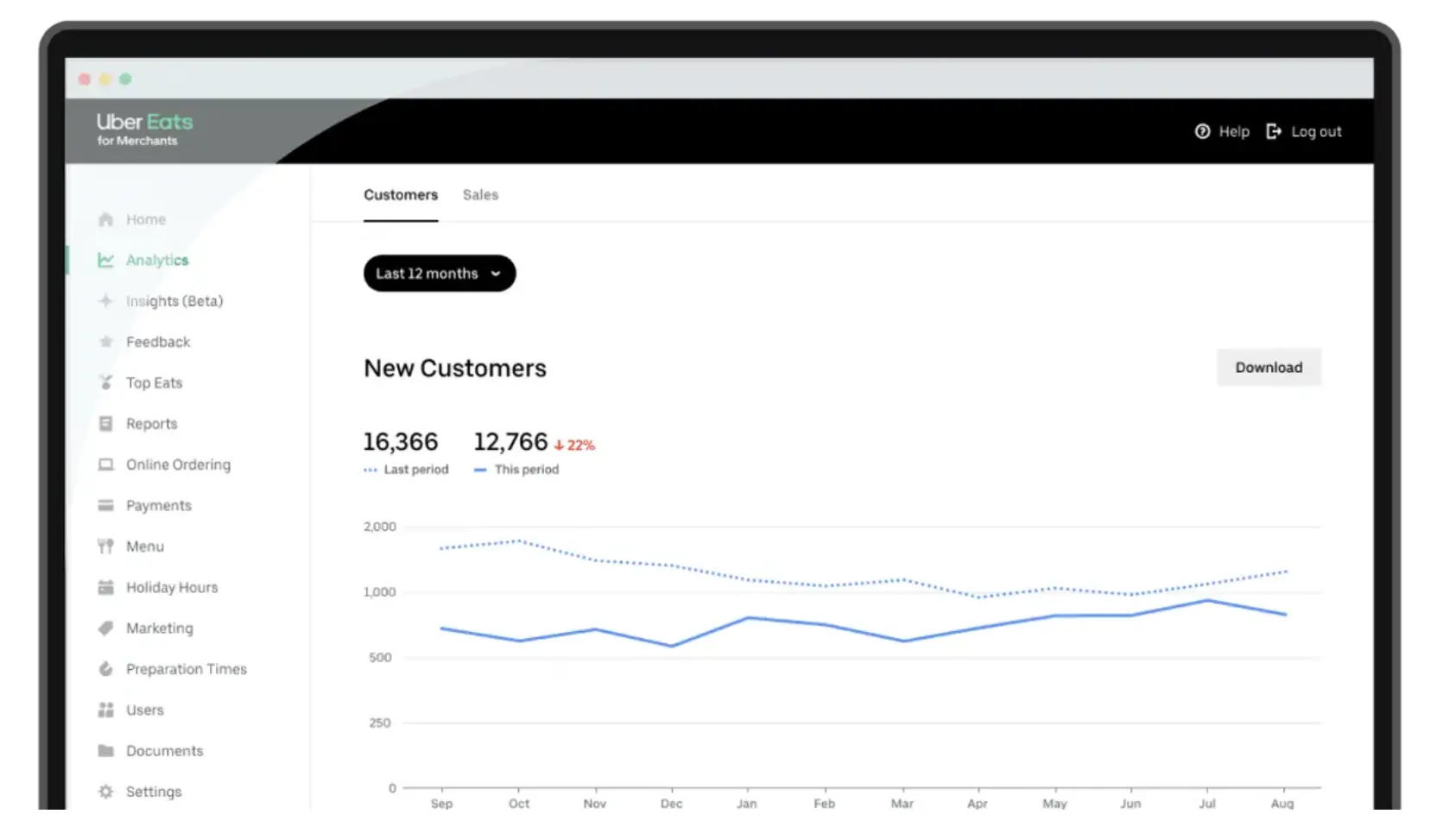This screenshot has width=1437, height=840.
Task: Click the Home house icon in sidebar
Action: tap(105, 219)
